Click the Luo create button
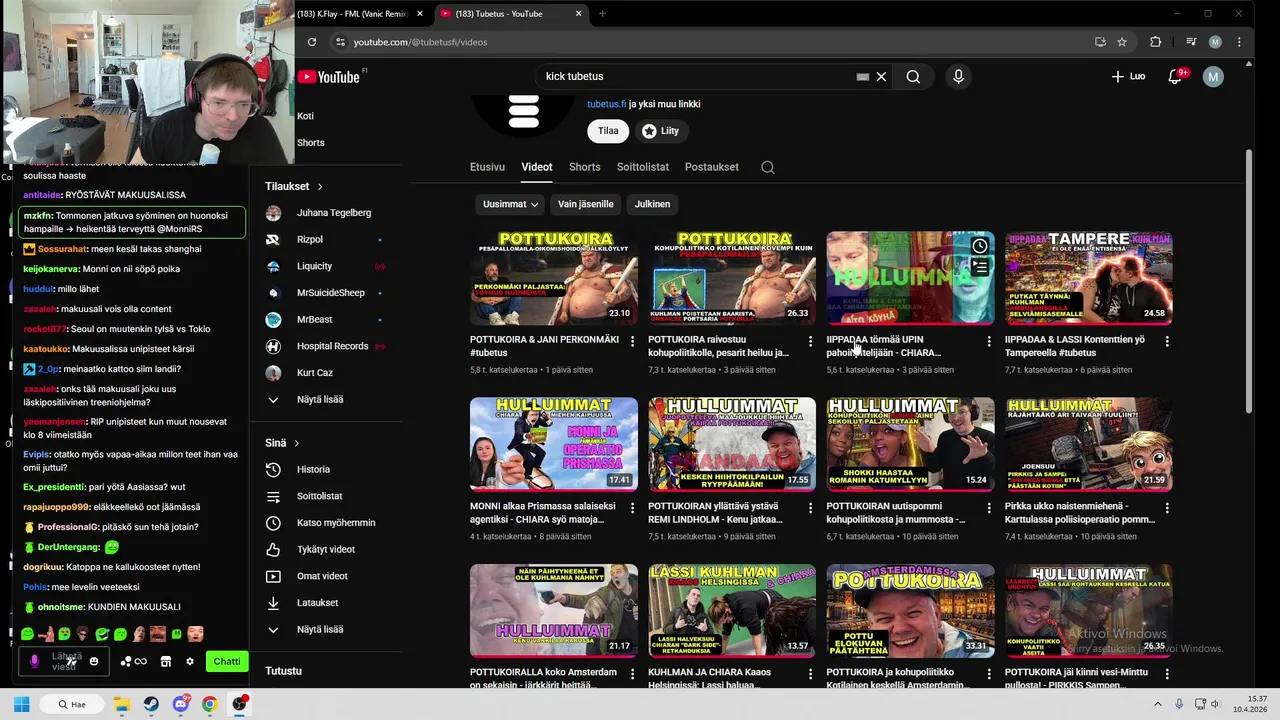Screen dimensions: 1280x720 pos(1128,77)
